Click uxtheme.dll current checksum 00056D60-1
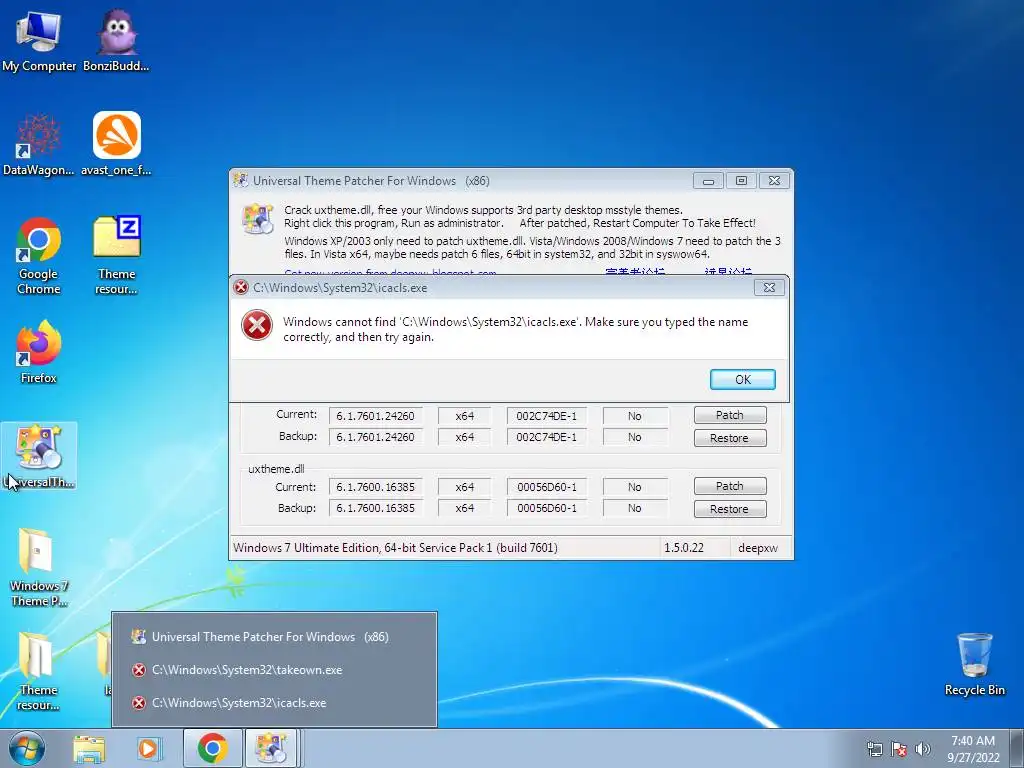 (x=547, y=487)
